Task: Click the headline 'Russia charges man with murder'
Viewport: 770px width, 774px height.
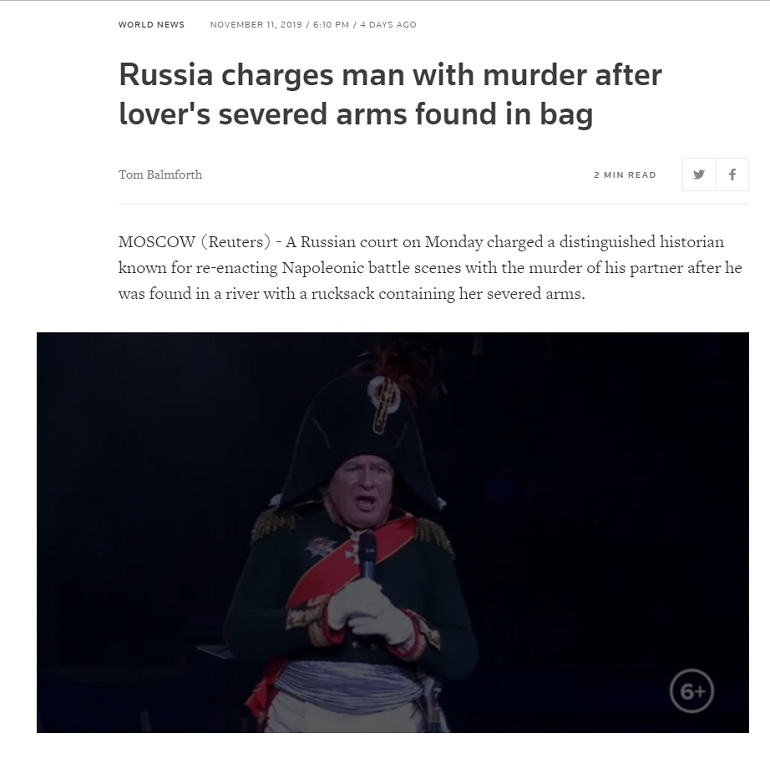Action: pos(390,75)
